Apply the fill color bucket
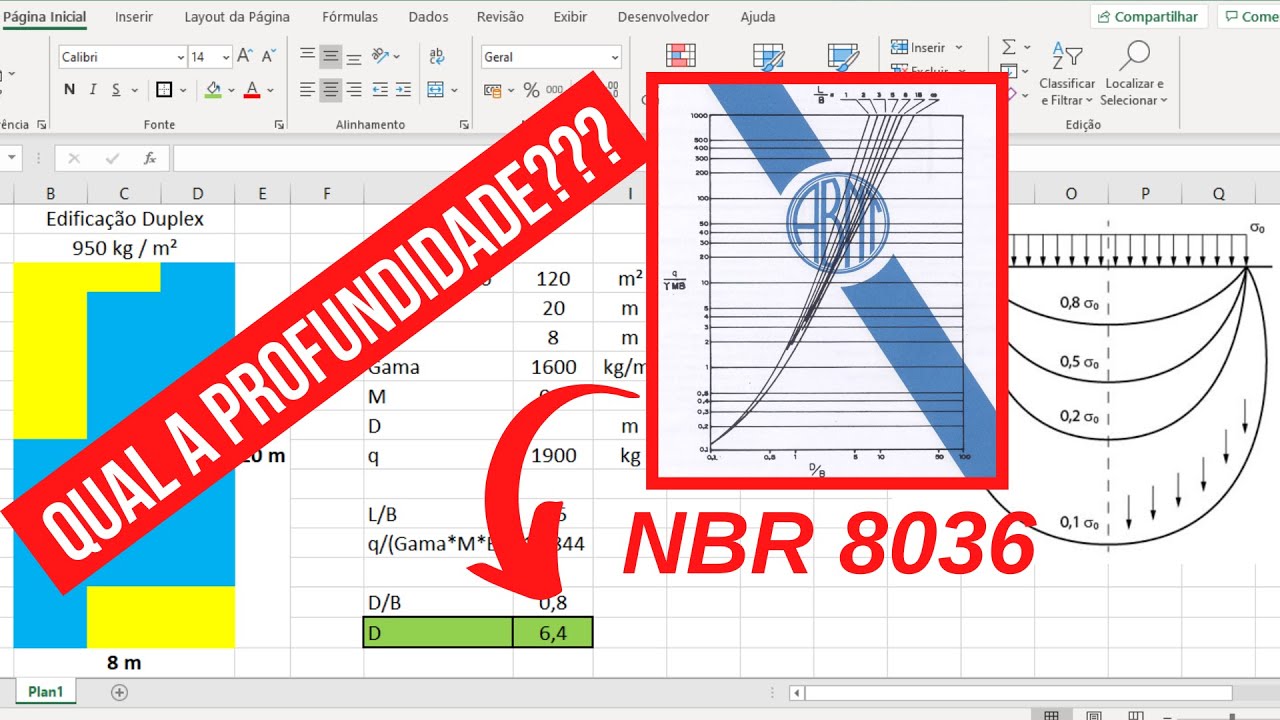The image size is (1280, 720). coord(213,90)
